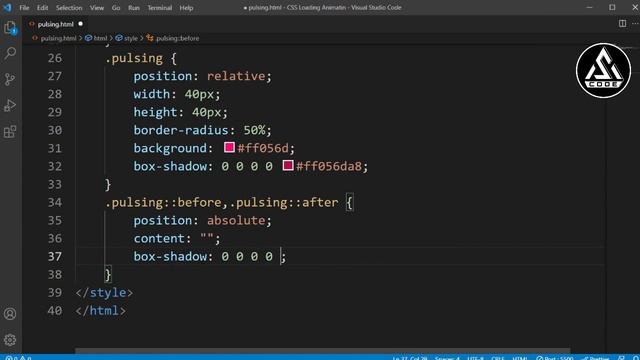Click the .pulsing::before breadcrumb item
Viewport: 640px width, 360px height.
point(173,38)
